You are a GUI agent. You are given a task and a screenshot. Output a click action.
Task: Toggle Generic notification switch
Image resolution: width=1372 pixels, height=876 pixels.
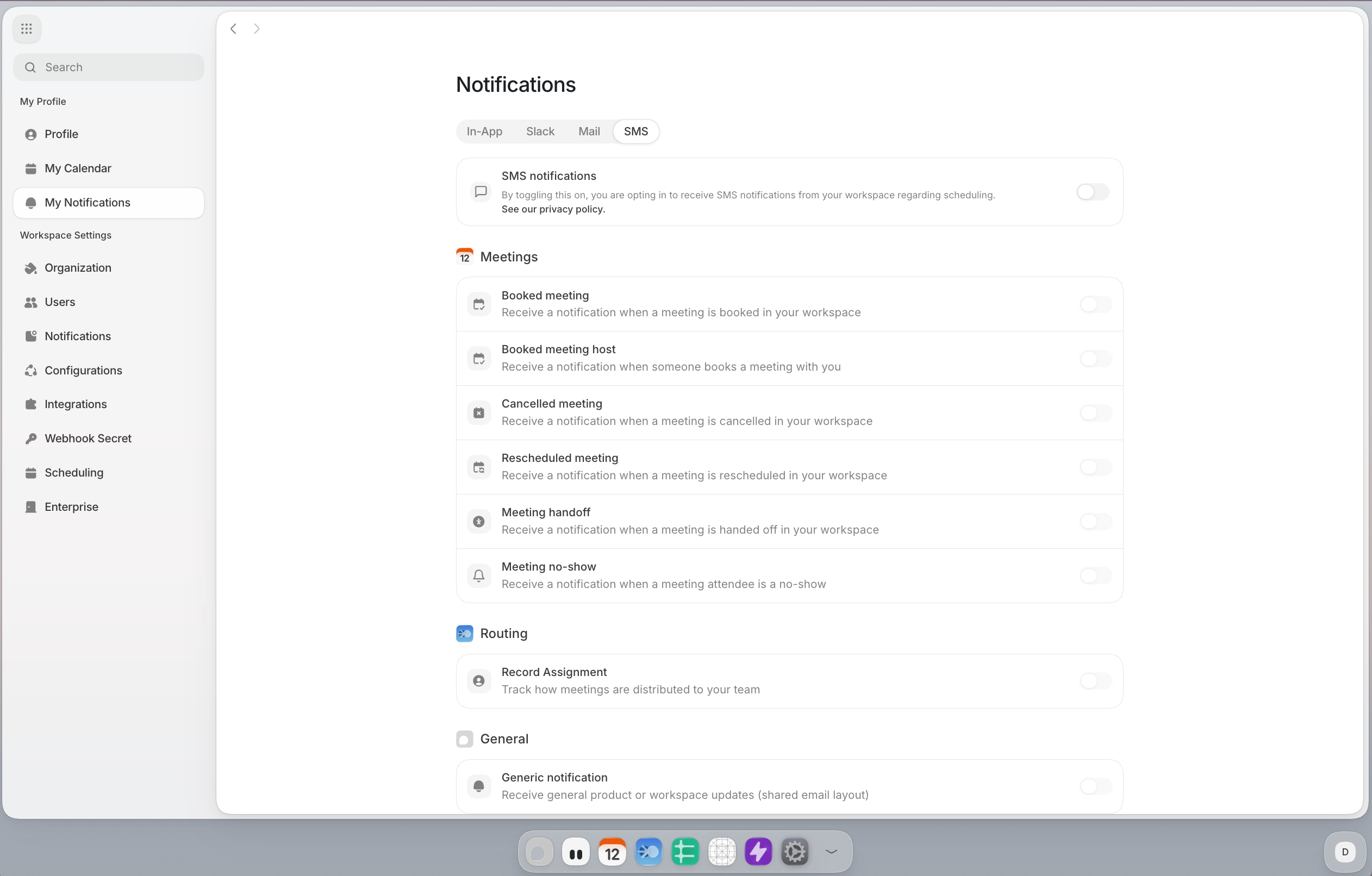coord(1096,786)
